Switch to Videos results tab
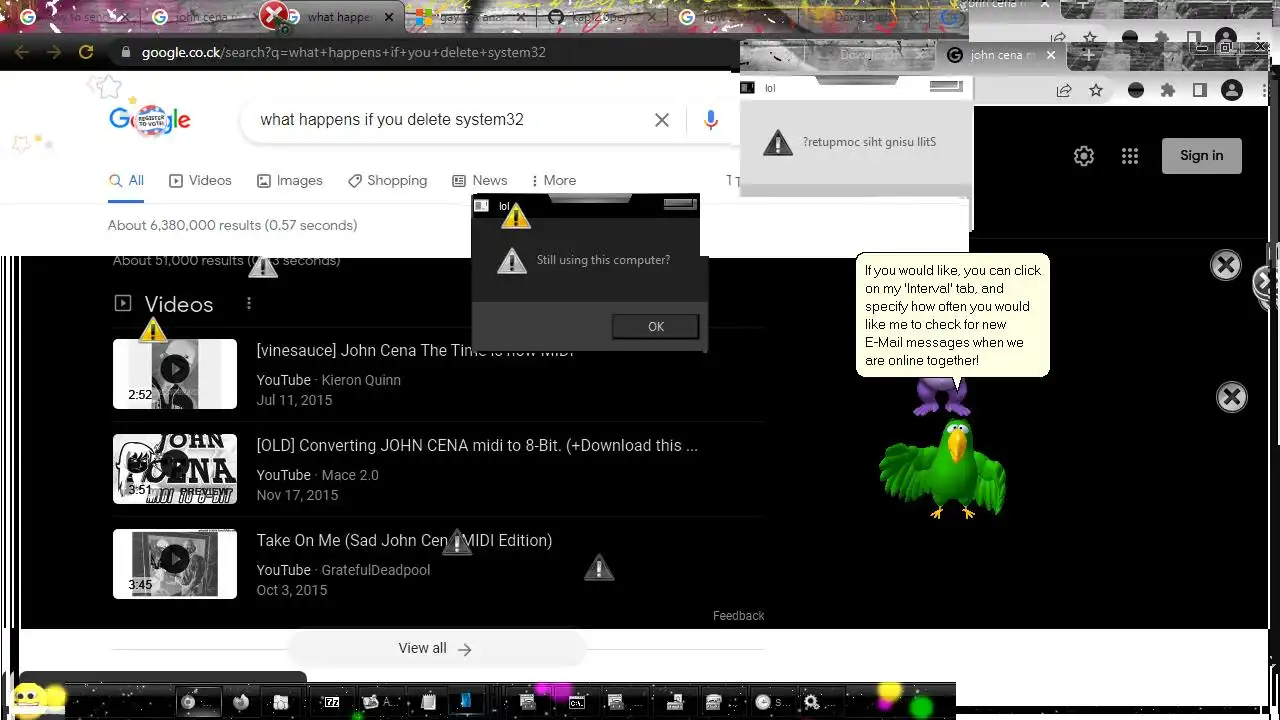 (x=200, y=181)
